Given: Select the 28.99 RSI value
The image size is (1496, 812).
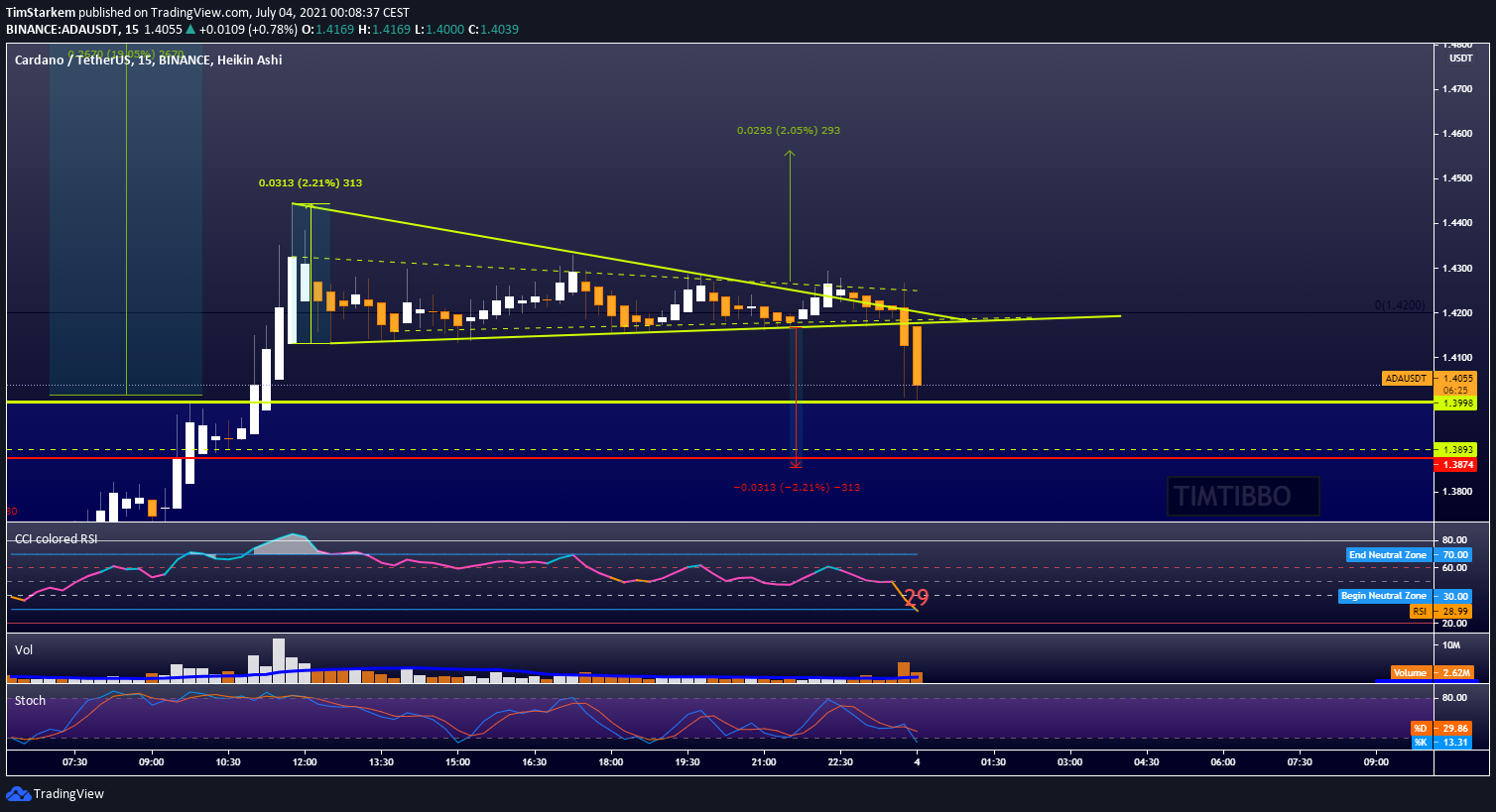Looking at the screenshot, I should tap(1455, 612).
